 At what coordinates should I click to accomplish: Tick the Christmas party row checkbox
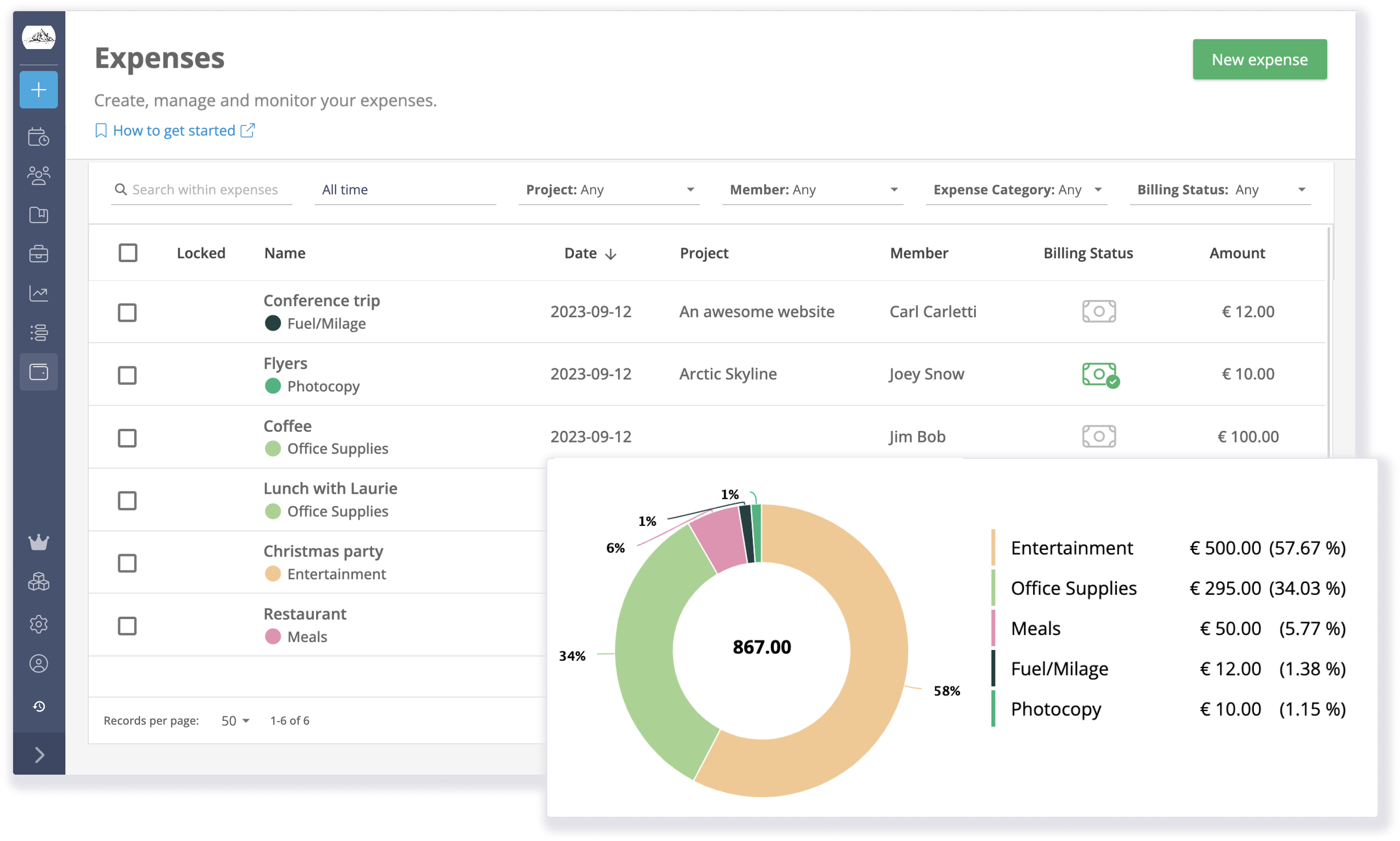(128, 563)
